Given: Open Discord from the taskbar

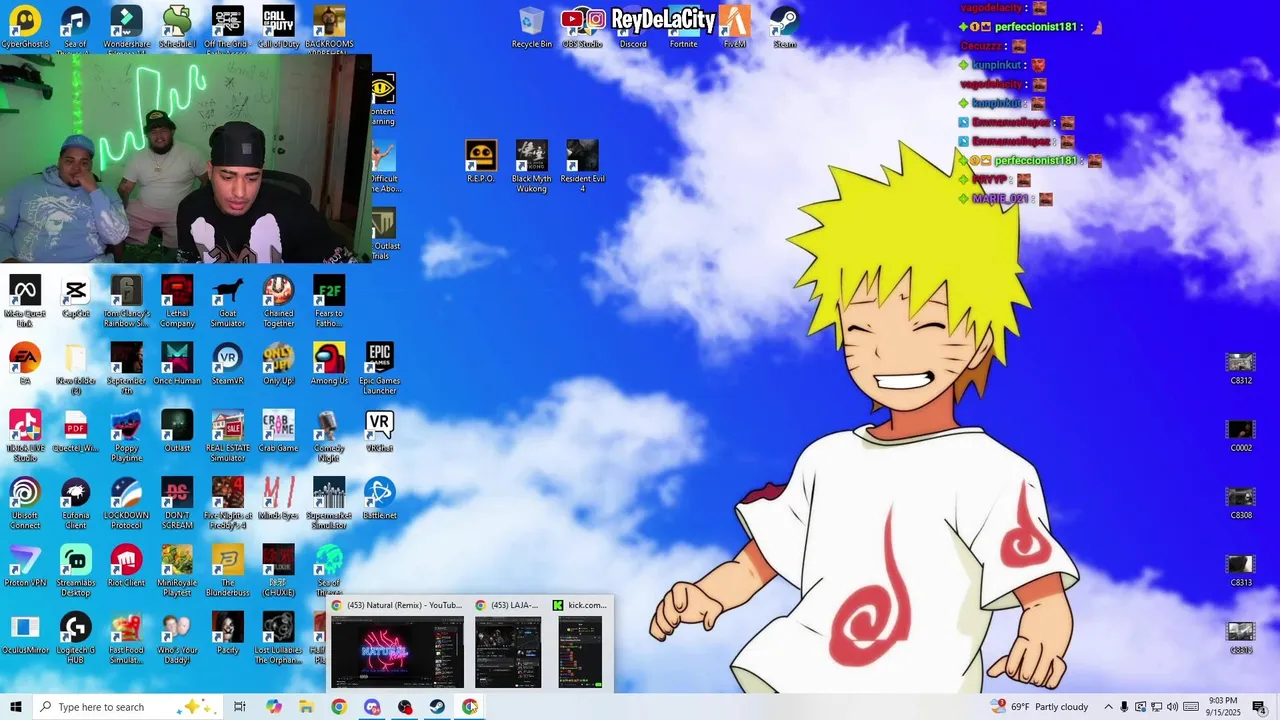Looking at the screenshot, I should point(372,707).
